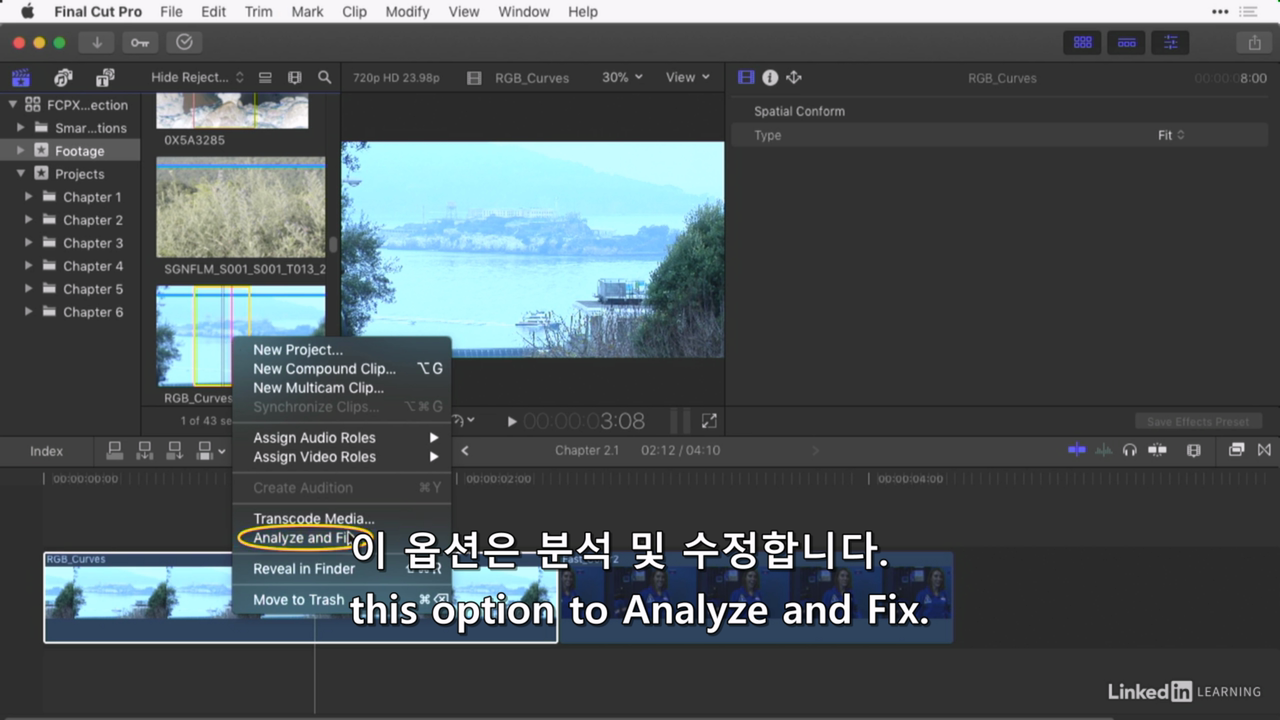The height and width of the screenshot is (720, 1280).
Task: Show Background Tasks checkmark icon
Action: click(x=184, y=42)
